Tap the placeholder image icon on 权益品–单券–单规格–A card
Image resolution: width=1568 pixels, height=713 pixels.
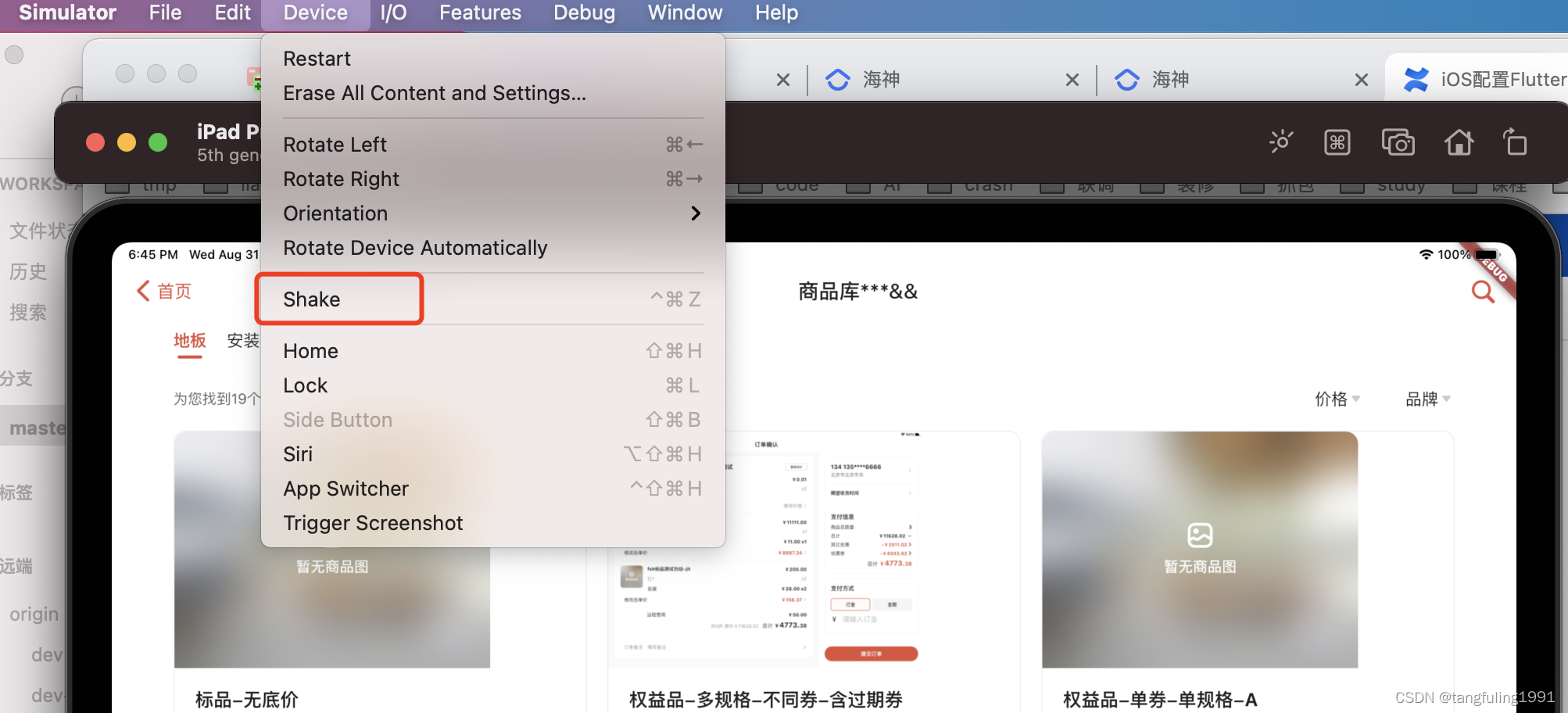pos(1200,536)
